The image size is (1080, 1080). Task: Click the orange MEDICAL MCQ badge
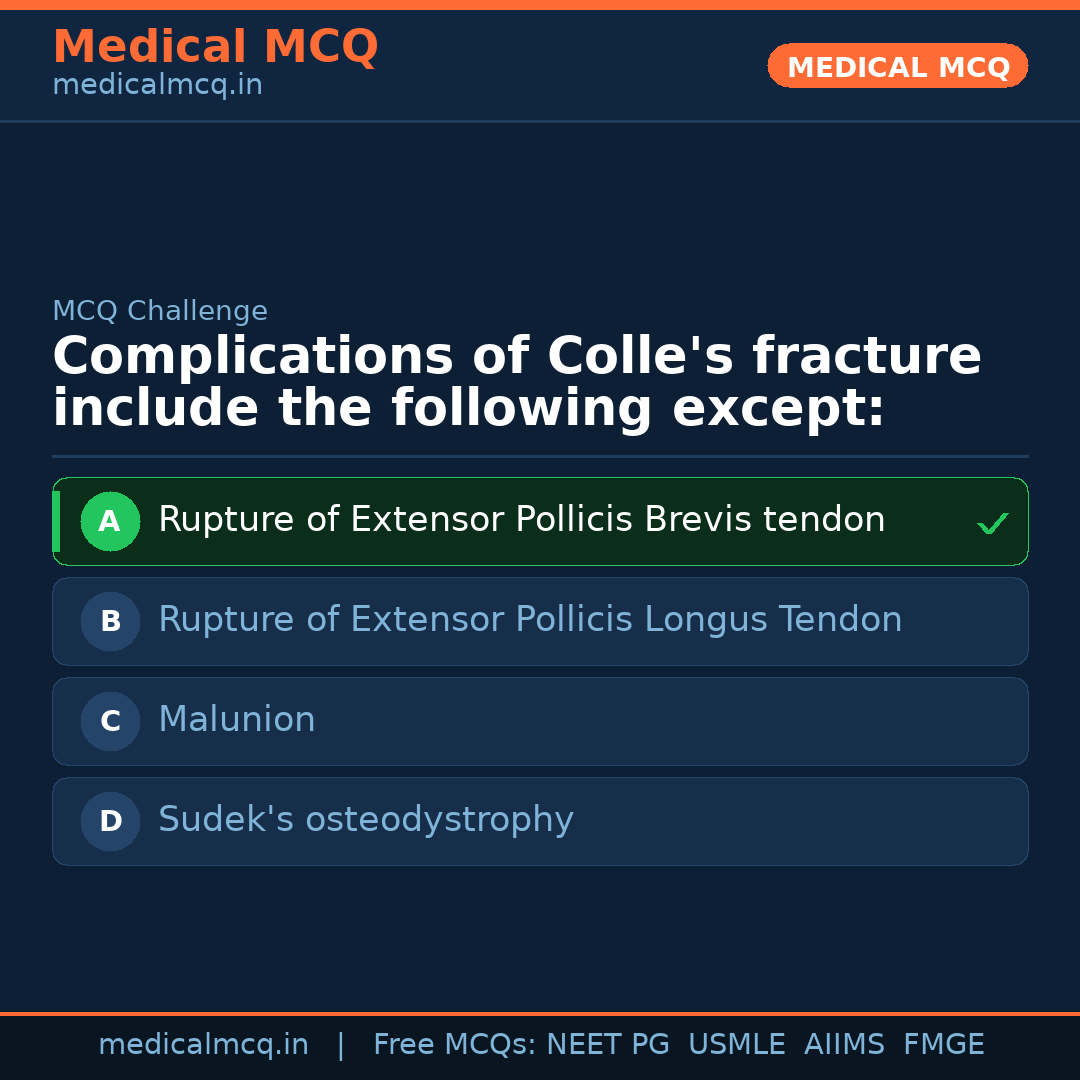tap(897, 66)
